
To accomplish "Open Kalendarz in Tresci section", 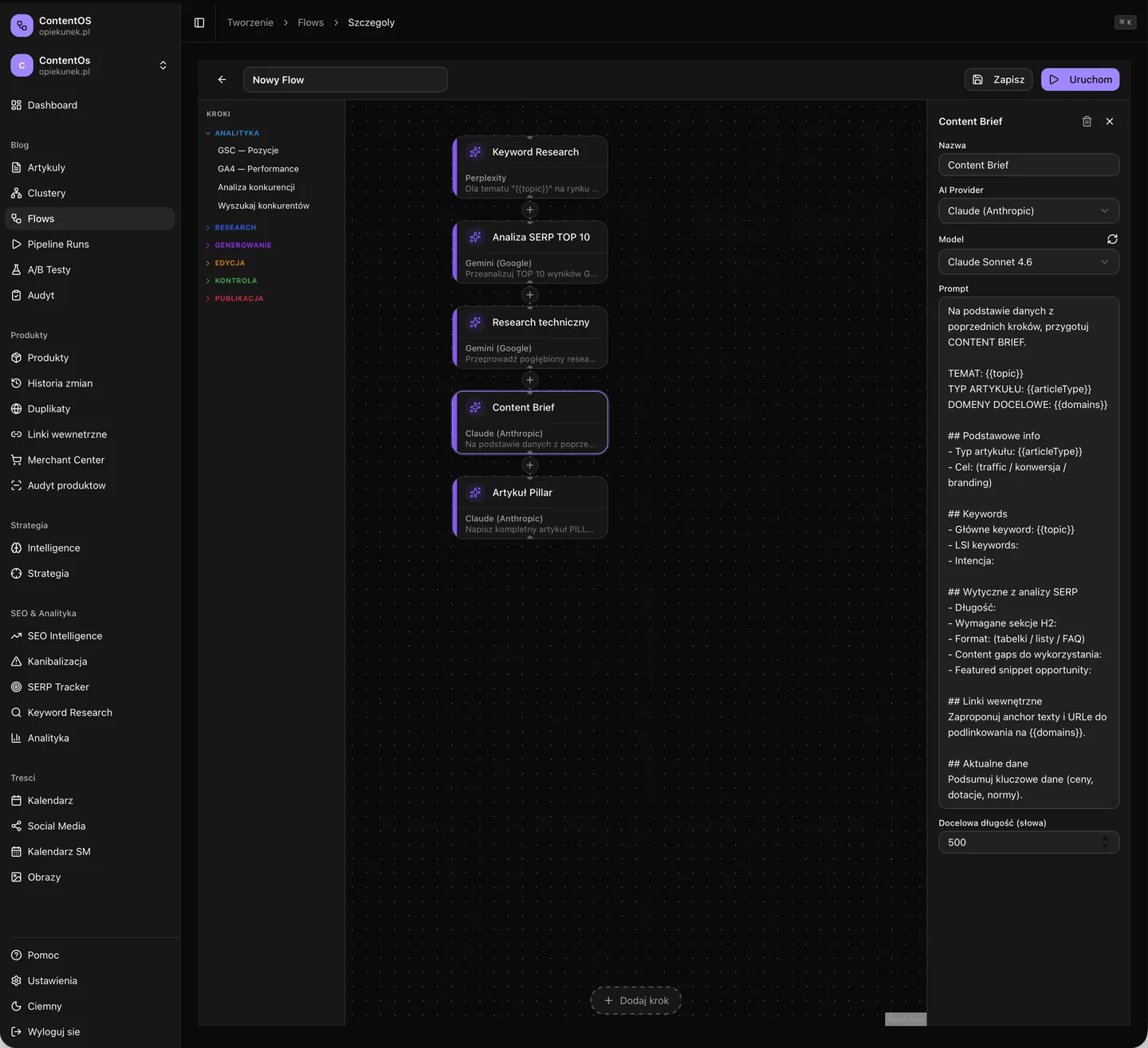I will [x=89, y=800].
